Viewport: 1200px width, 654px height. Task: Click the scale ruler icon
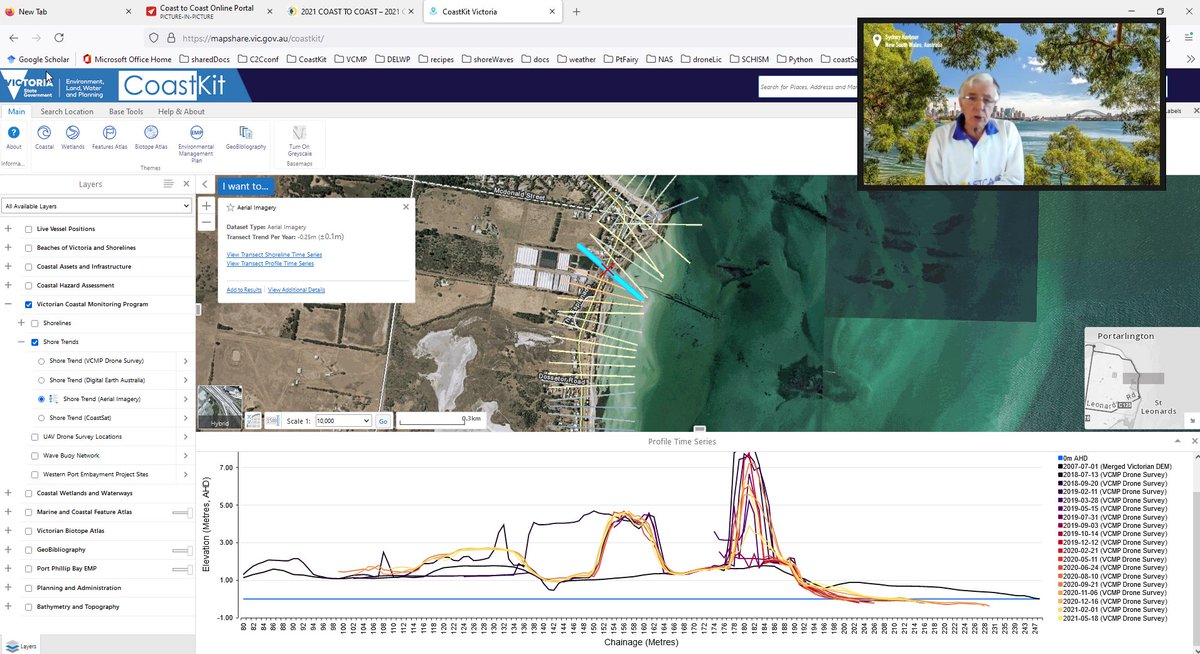[273, 421]
